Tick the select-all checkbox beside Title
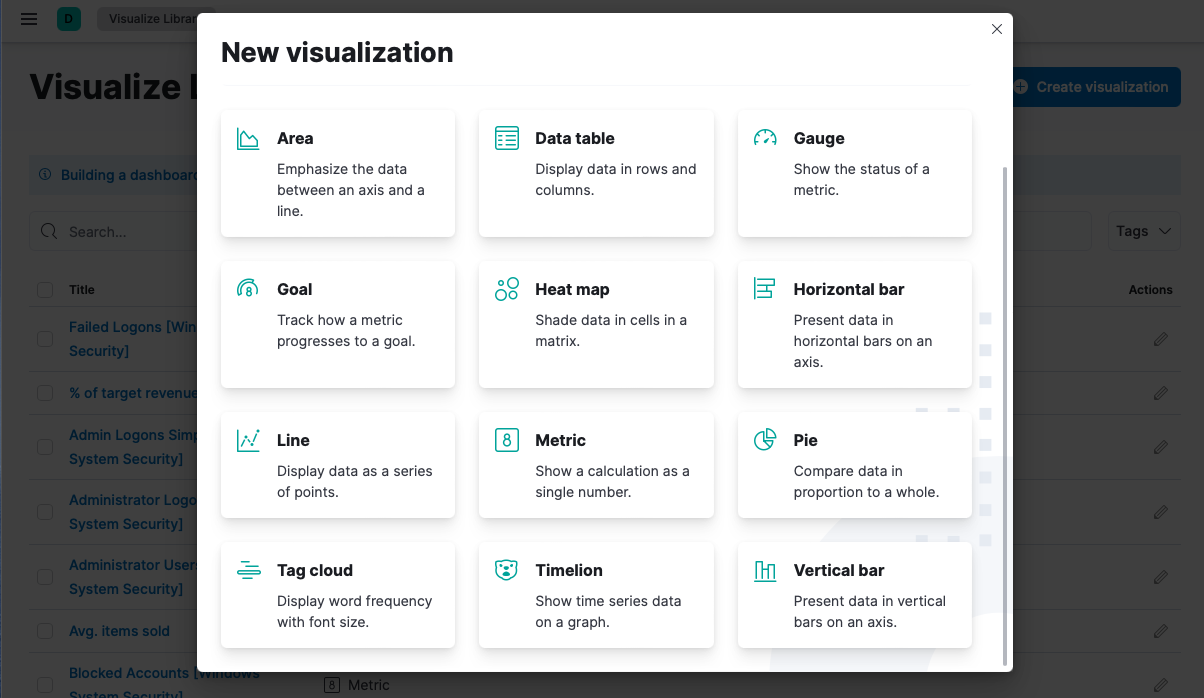 (x=45, y=290)
